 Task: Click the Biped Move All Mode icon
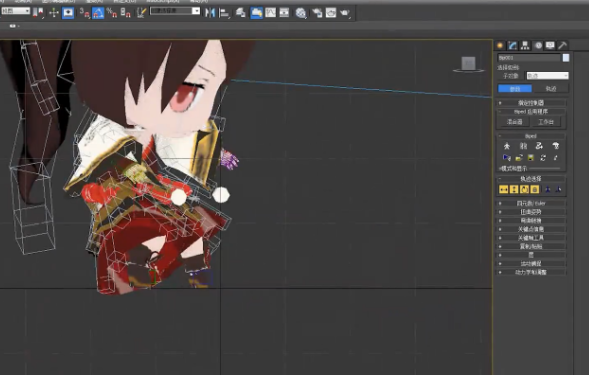(556, 157)
